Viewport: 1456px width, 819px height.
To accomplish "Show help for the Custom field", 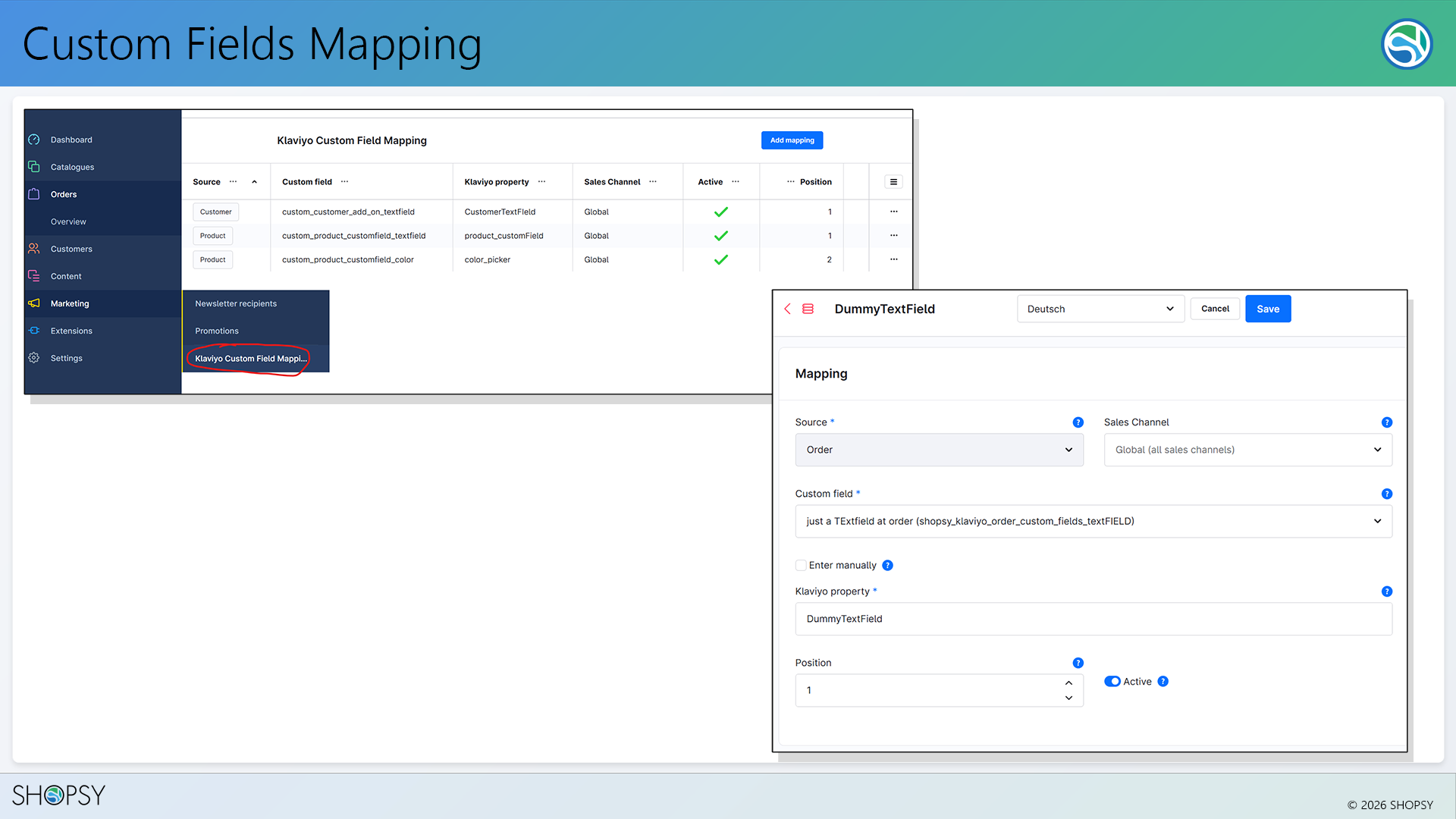I will click(1386, 494).
